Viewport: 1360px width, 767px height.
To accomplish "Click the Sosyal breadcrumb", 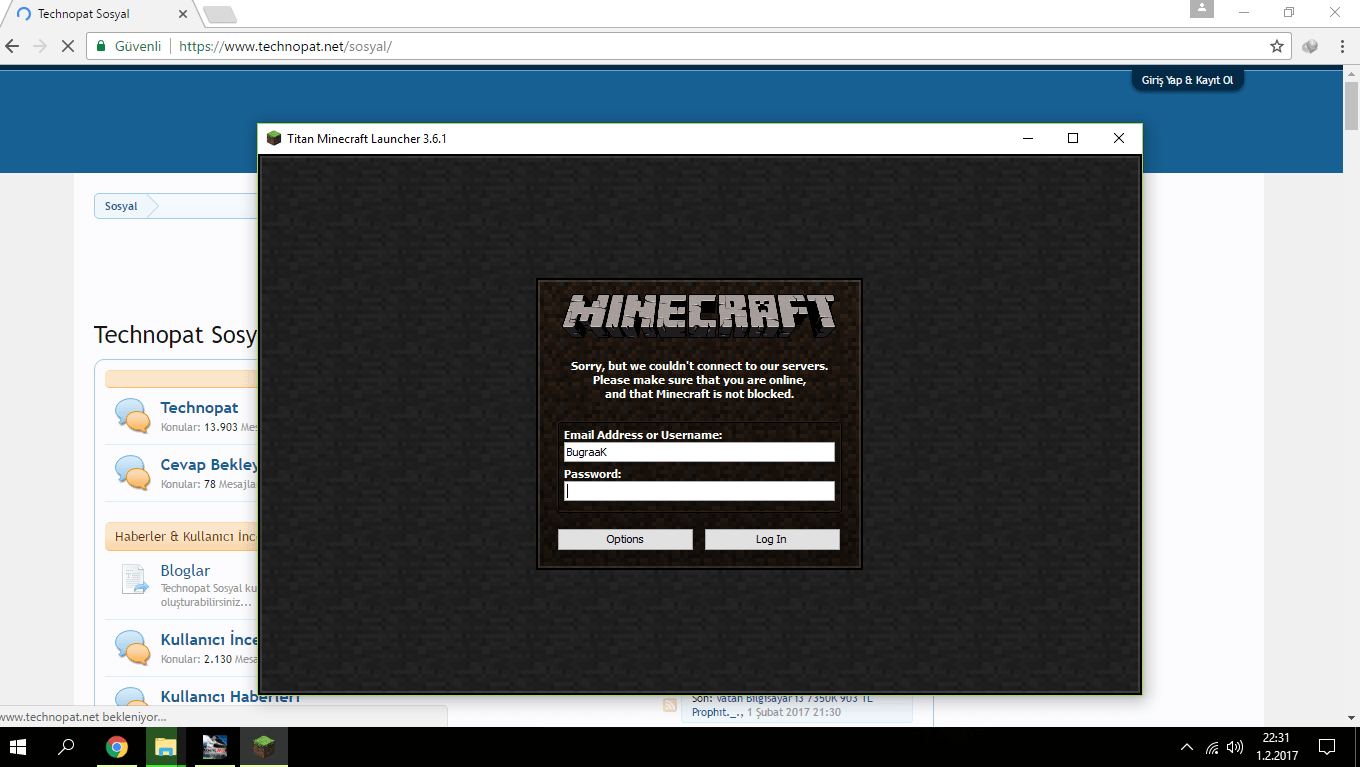I will (121, 206).
